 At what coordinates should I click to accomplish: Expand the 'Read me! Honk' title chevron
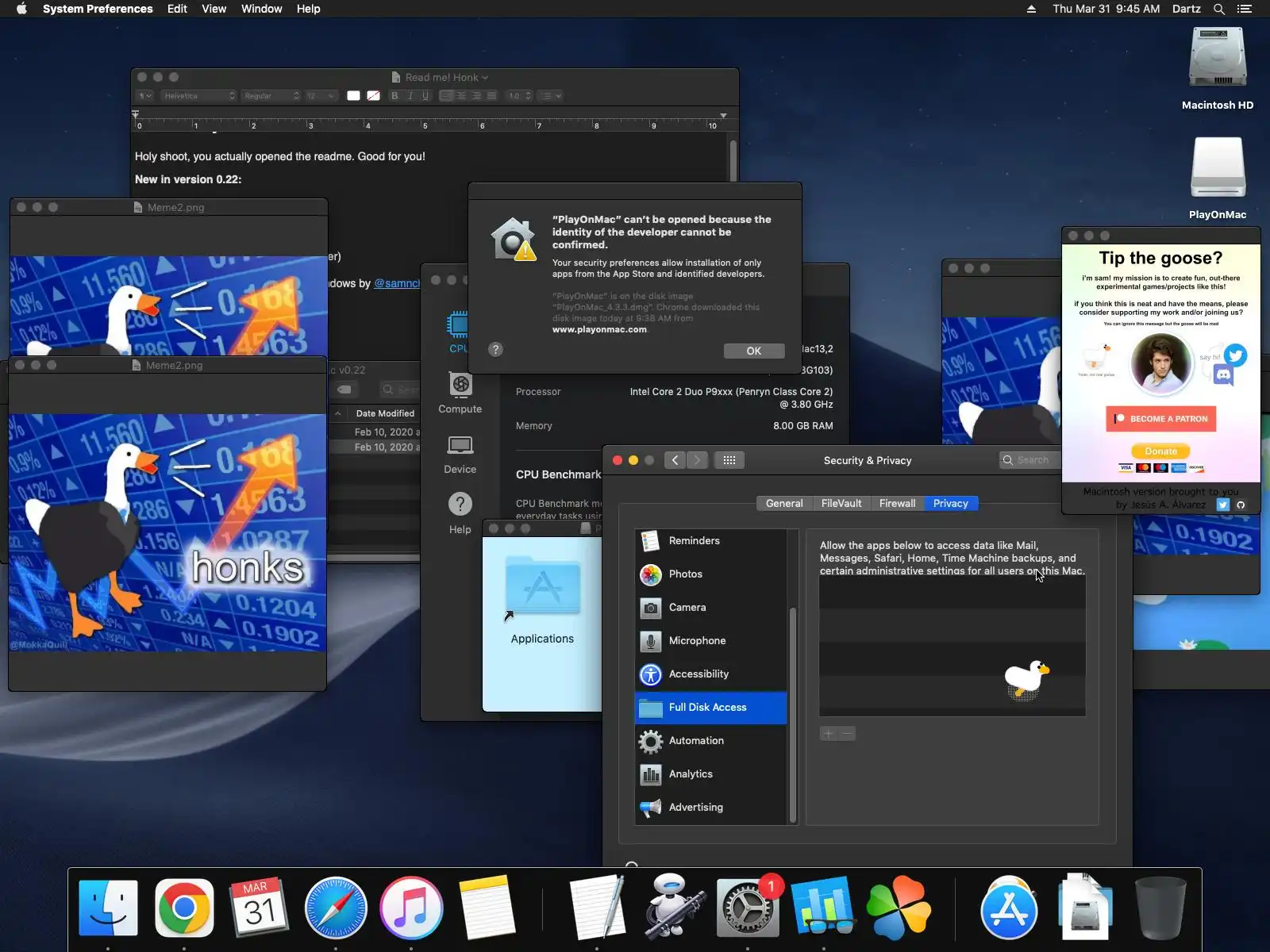coord(485,78)
